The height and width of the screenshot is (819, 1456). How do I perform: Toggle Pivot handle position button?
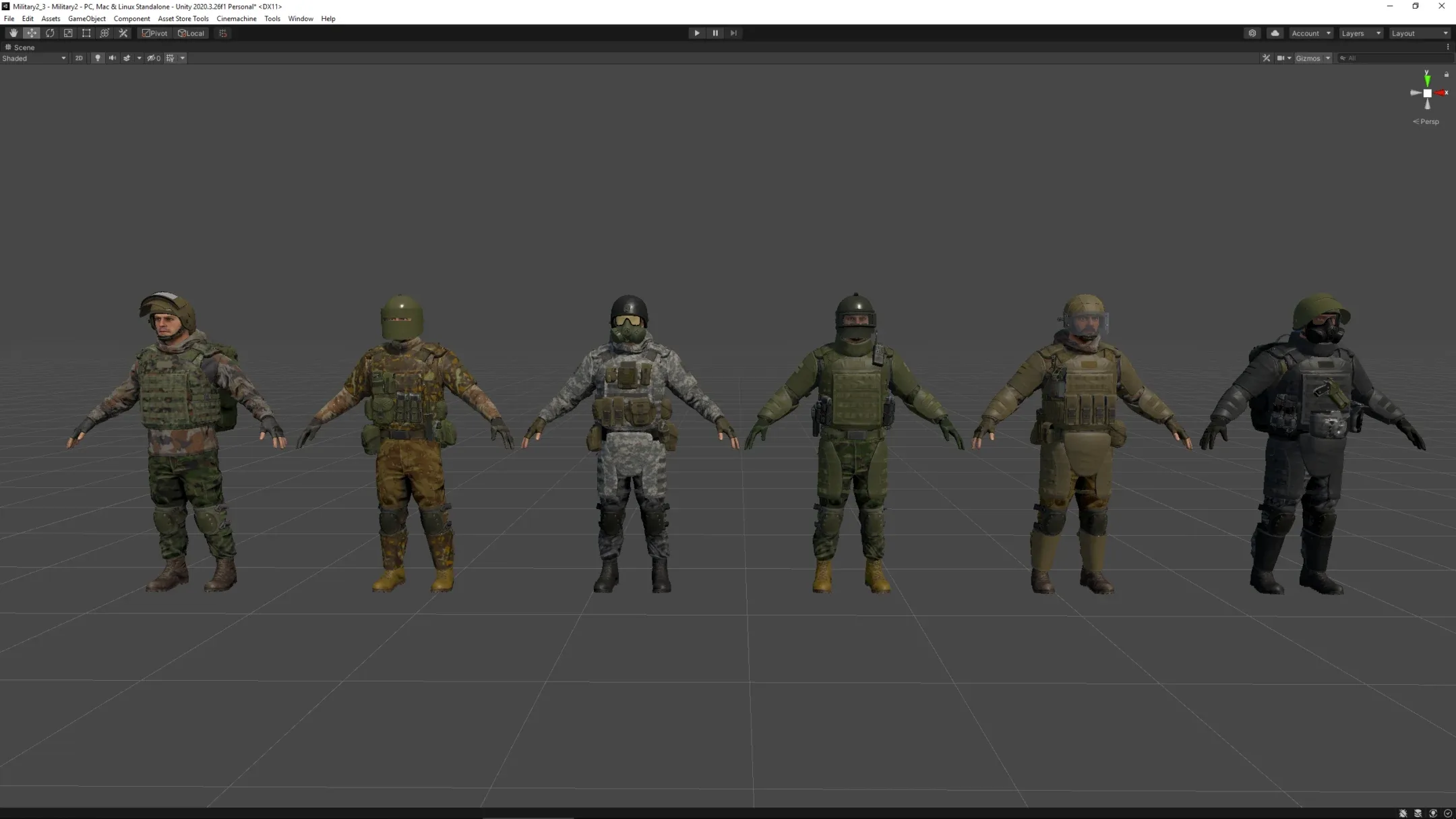point(154,33)
